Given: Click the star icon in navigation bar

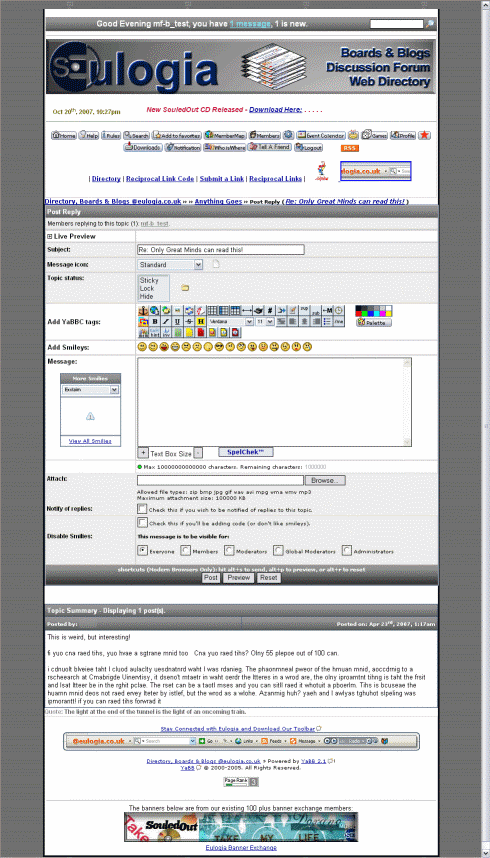Looking at the screenshot, I should pyautogui.click(x=424, y=135).
